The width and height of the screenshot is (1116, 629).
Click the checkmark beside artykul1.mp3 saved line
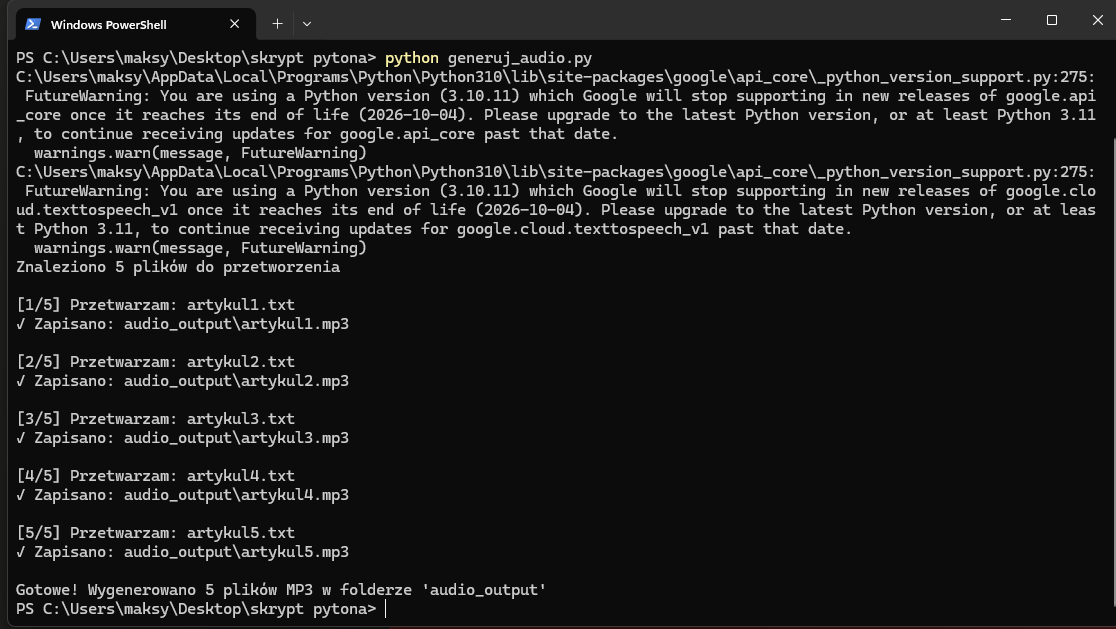click(x=22, y=323)
